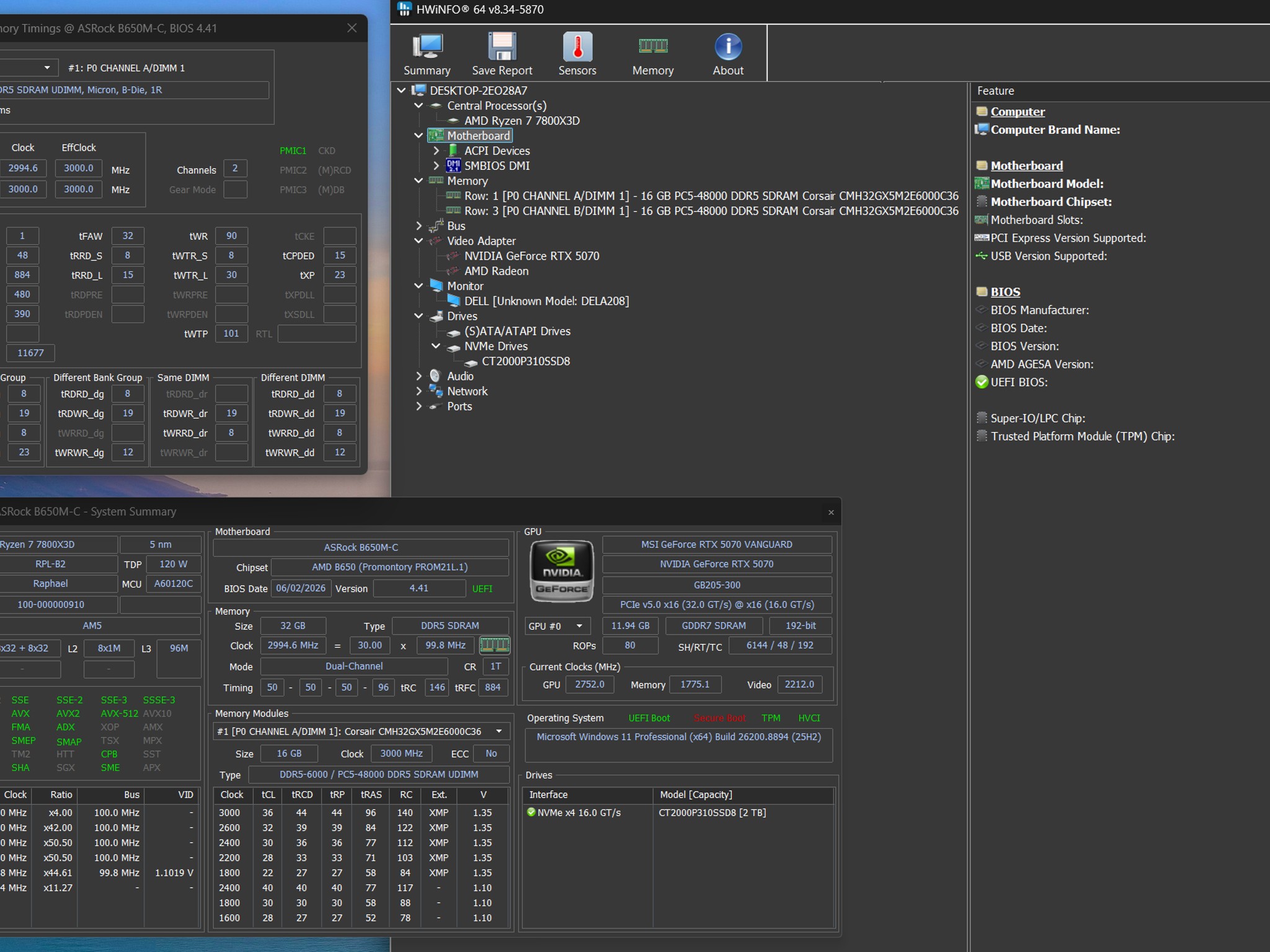1270x952 pixels.
Task: Click the PCI Express Version Supported icon
Action: tap(982, 238)
